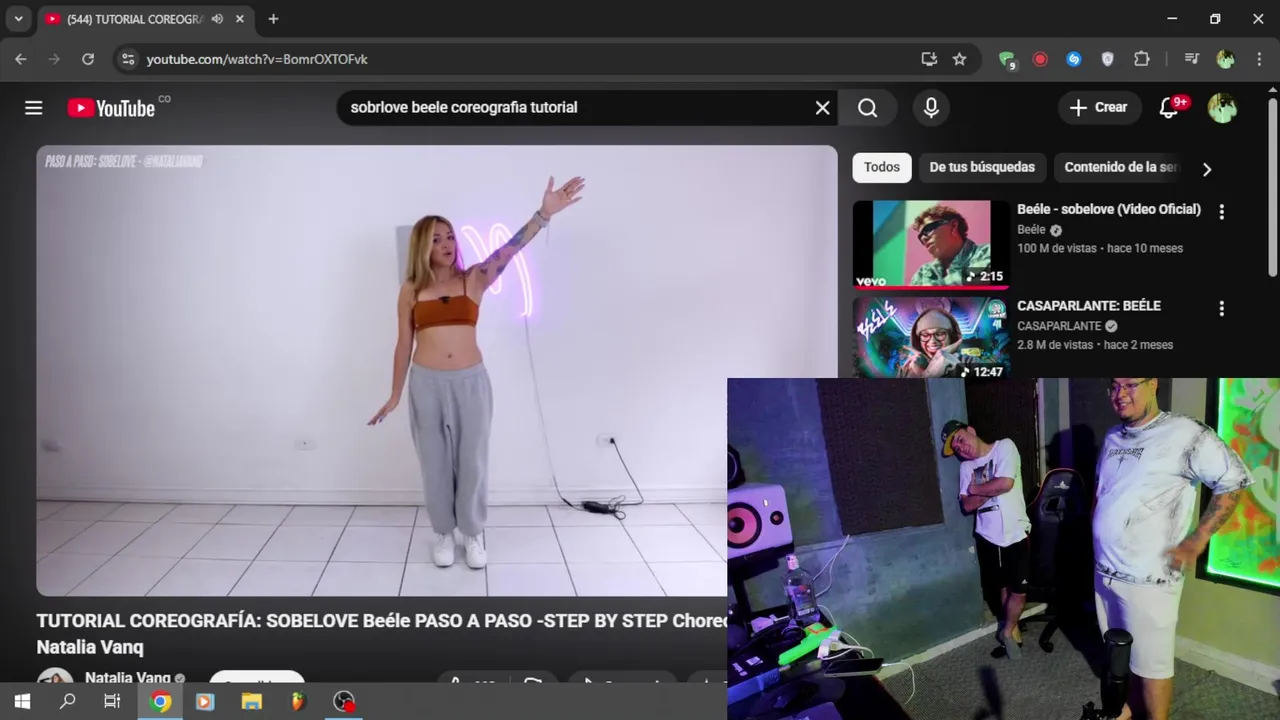Bookmark this tab with the star

click(x=960, y=59)
